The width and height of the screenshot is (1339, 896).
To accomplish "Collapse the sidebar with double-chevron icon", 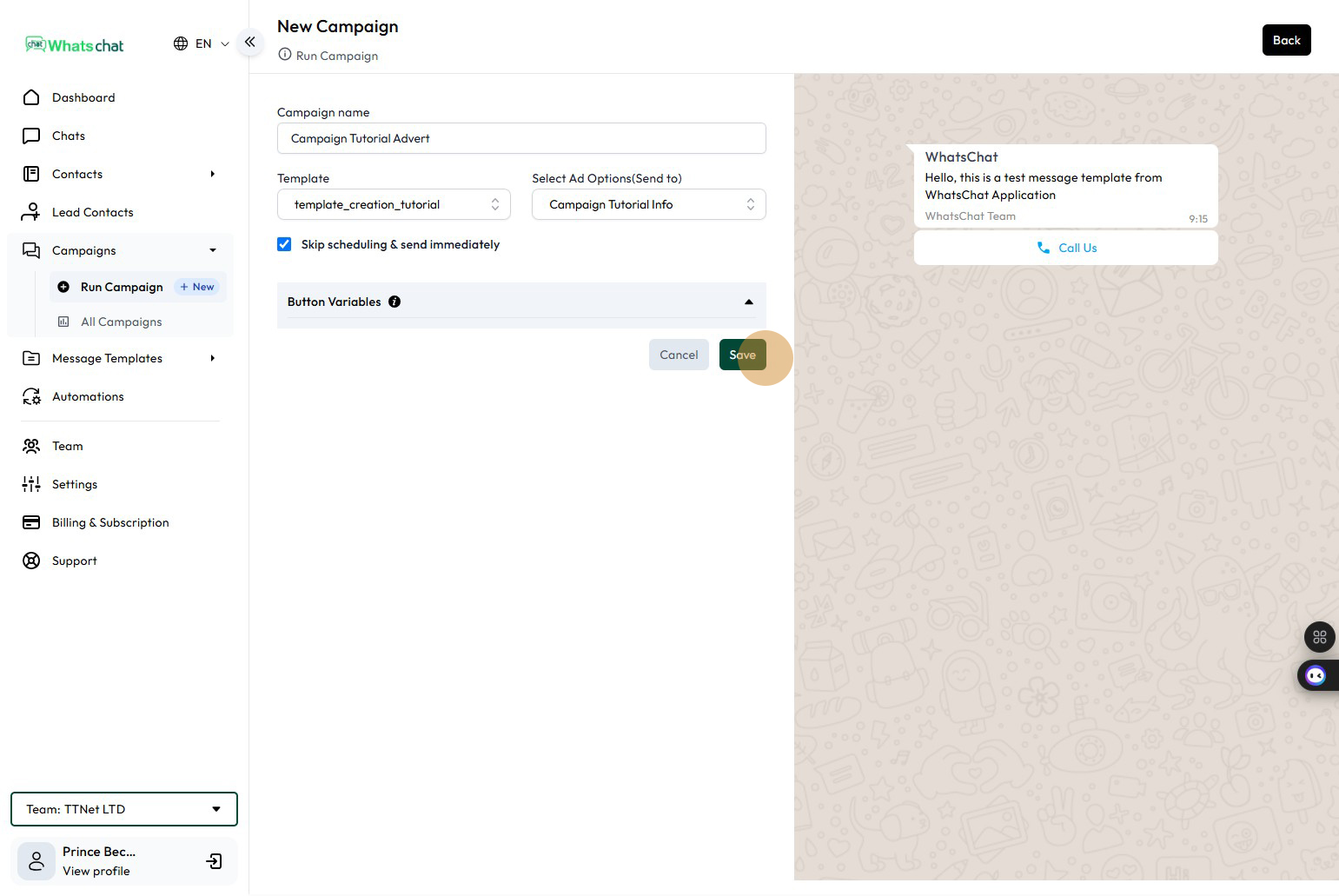I will 249,42.
